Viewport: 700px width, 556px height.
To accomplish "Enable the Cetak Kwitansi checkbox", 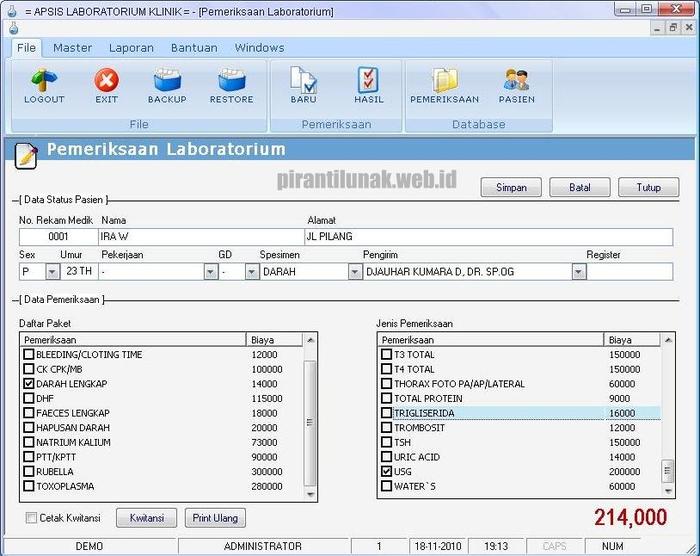I will click(32, 518).
